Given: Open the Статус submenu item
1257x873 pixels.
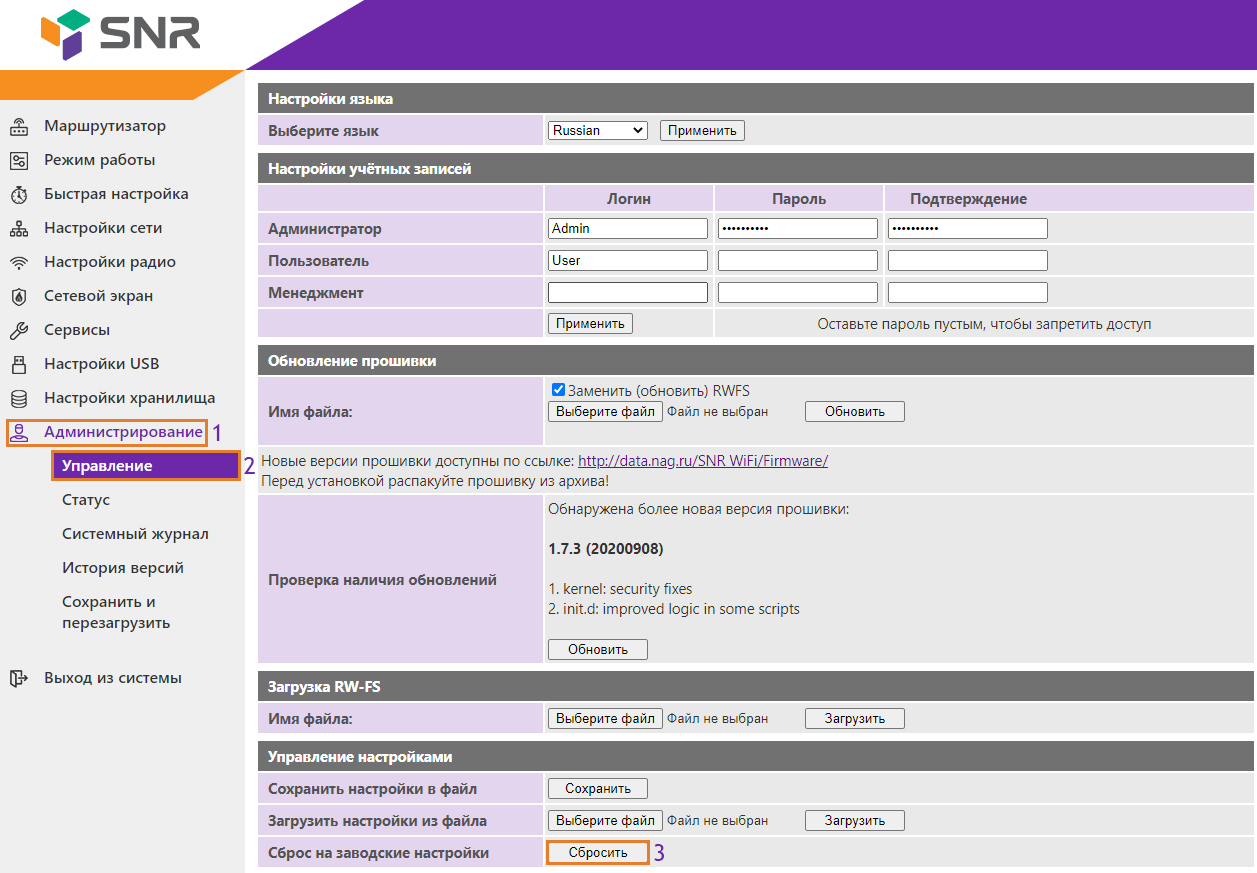Looking at the screenshot, I should click(x=86, y=500).
